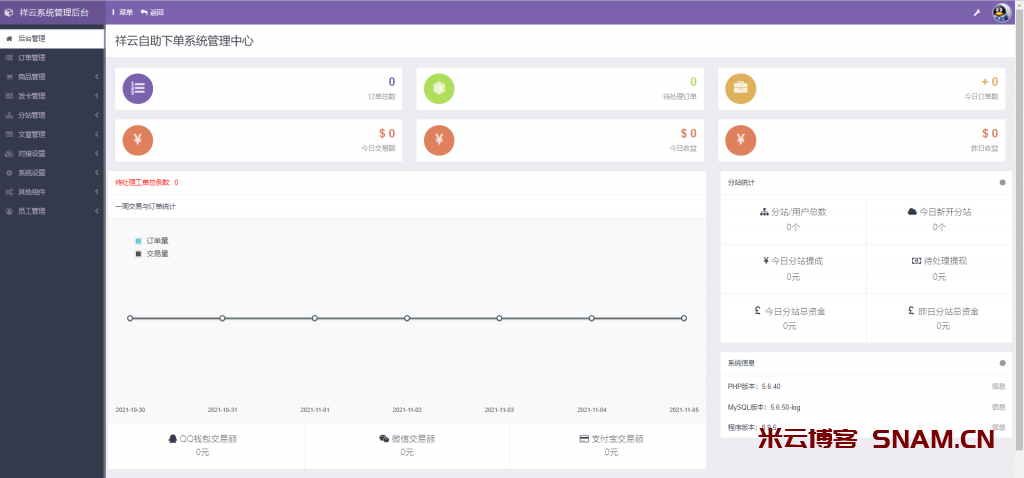The image size is (1024, 478).
Task: Open 订单管理 in the sidebar
Action: [x=32, y=58]
